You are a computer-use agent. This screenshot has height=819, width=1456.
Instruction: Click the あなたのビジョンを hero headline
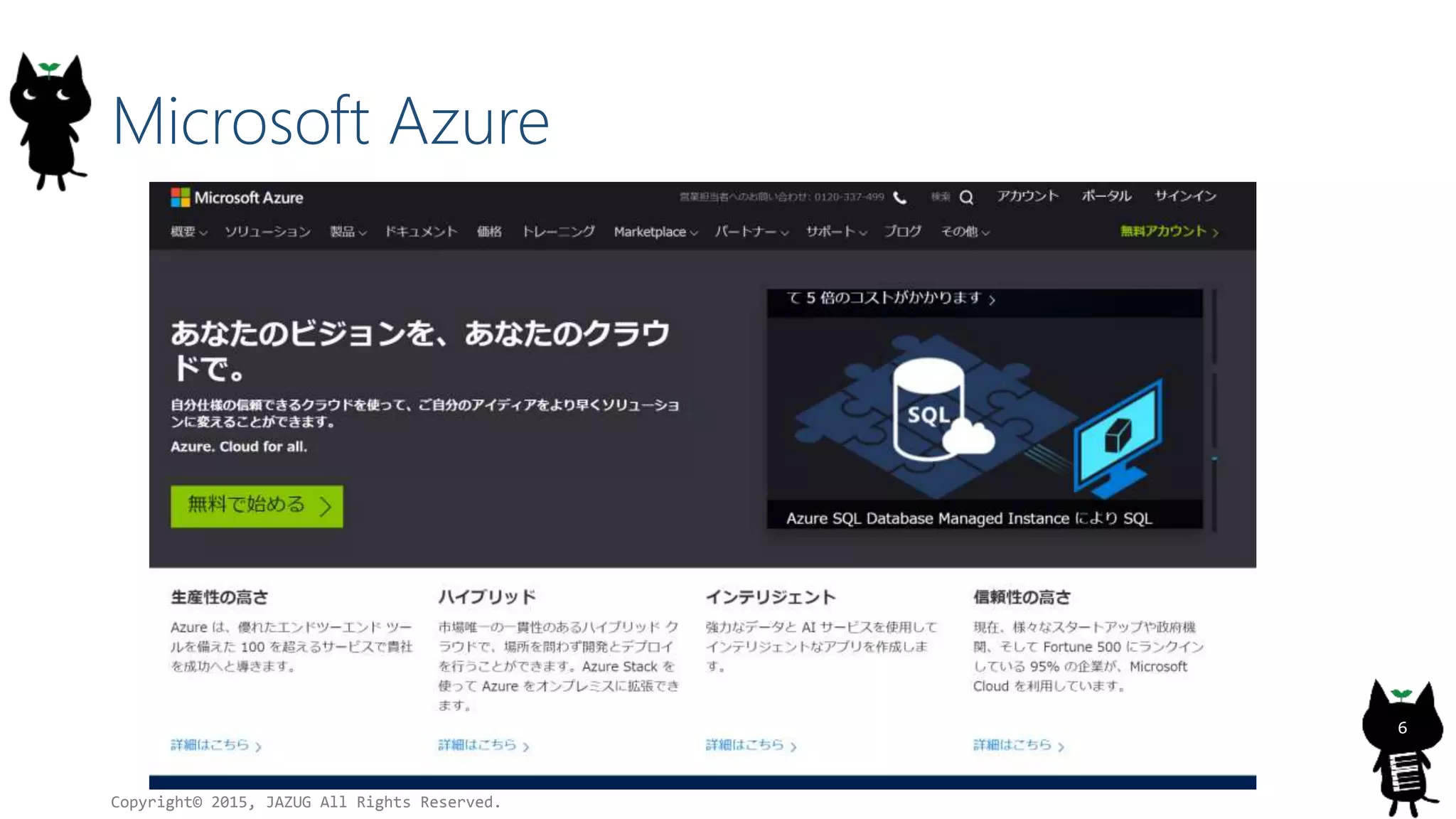(x=419, y=351)
